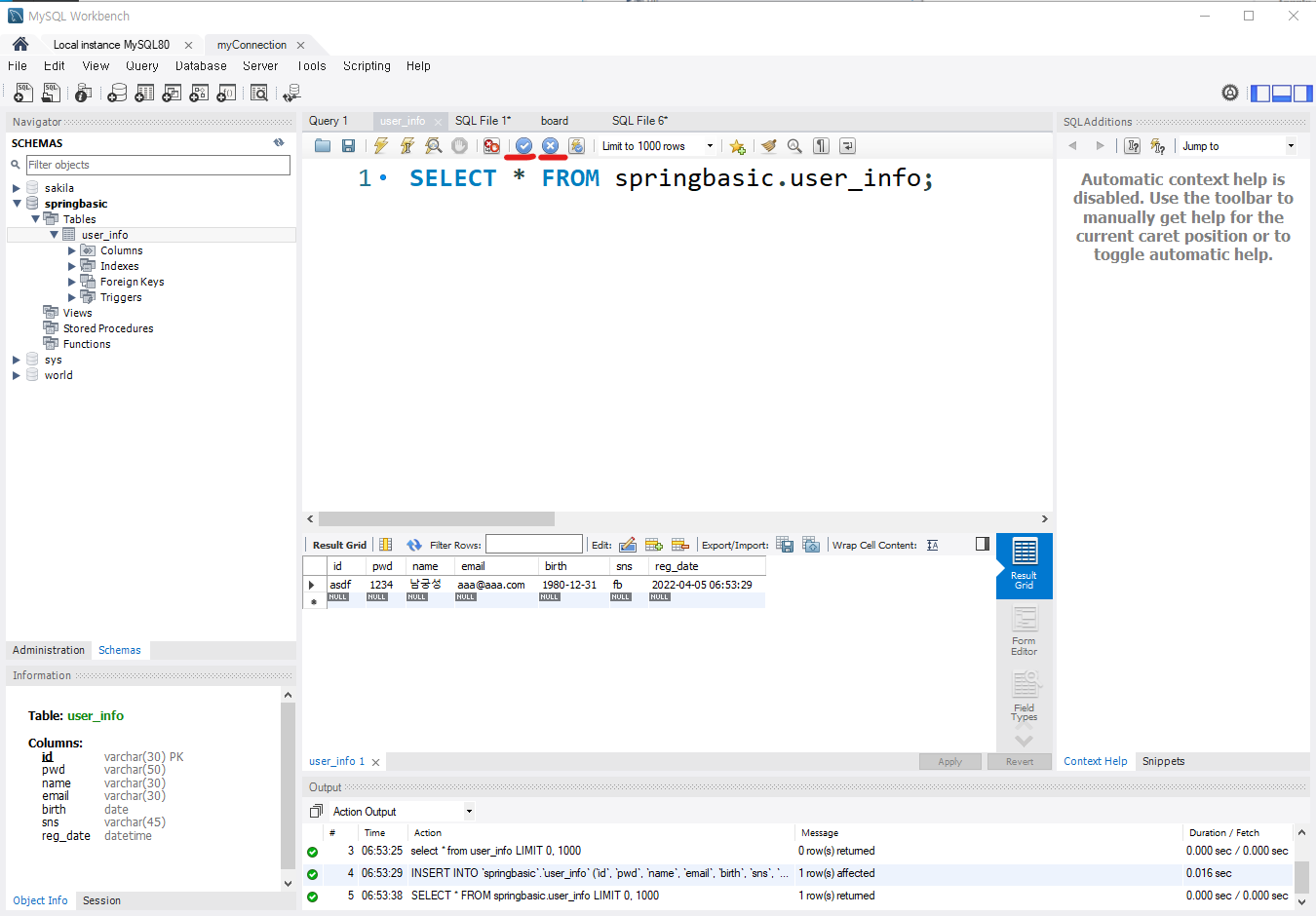Toggle word wrapping in the editor
This screenshot has width=1316, height=916.
coord(848,146)
